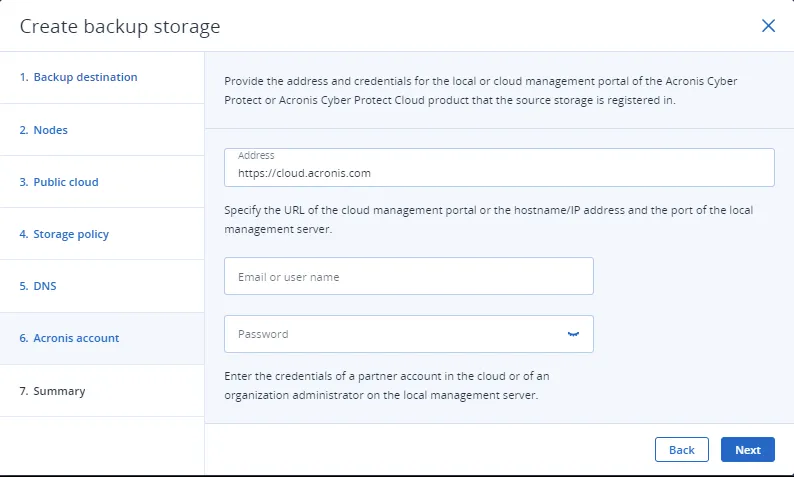The height and width of the screenshot is (477, 794).
Task: Click the Address input field
Action: click(x=499, y=168)
